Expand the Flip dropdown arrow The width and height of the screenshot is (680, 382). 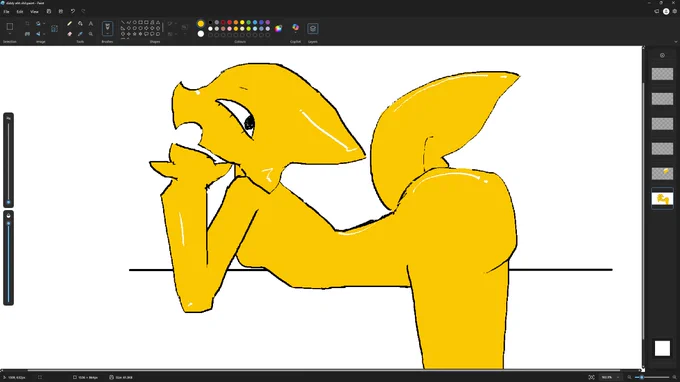(44, 34)
